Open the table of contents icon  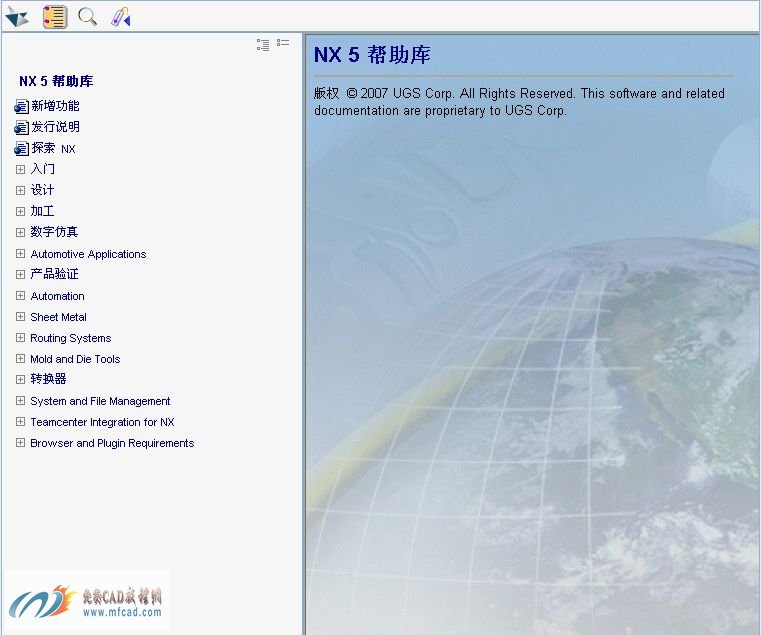[x=55, y=17]
